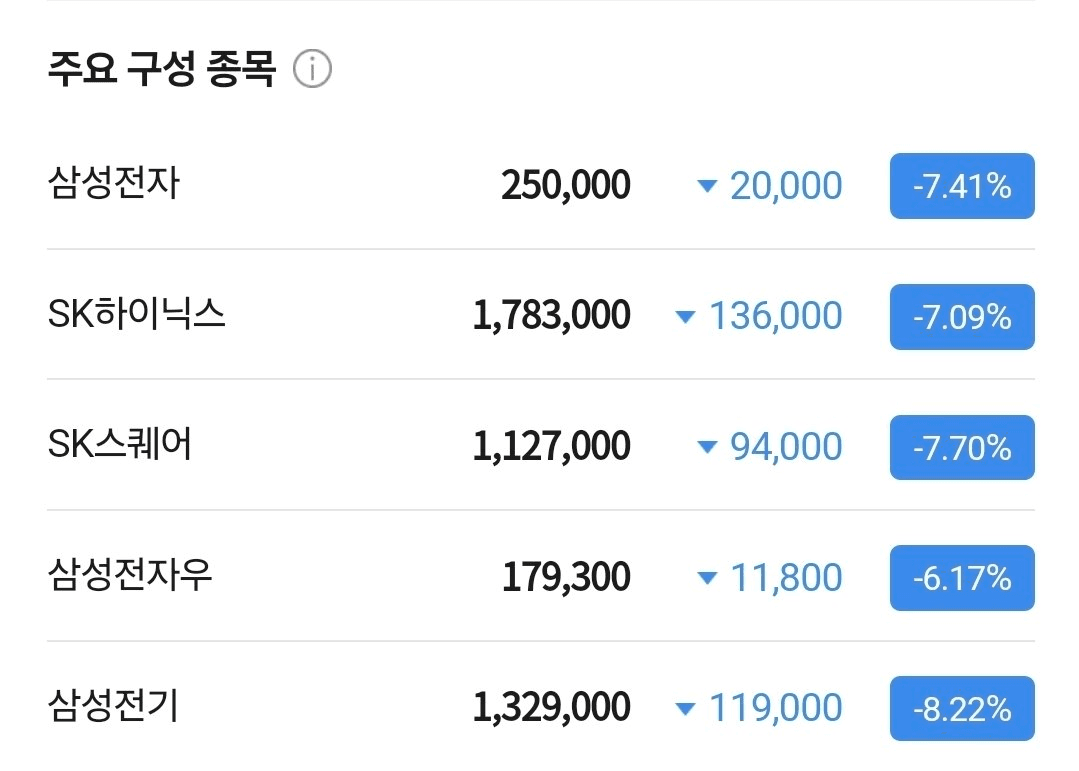Open info icon next to 주요 구성 종목
The height and width of the screenshot is (771, 1079).
click(312, 69)
